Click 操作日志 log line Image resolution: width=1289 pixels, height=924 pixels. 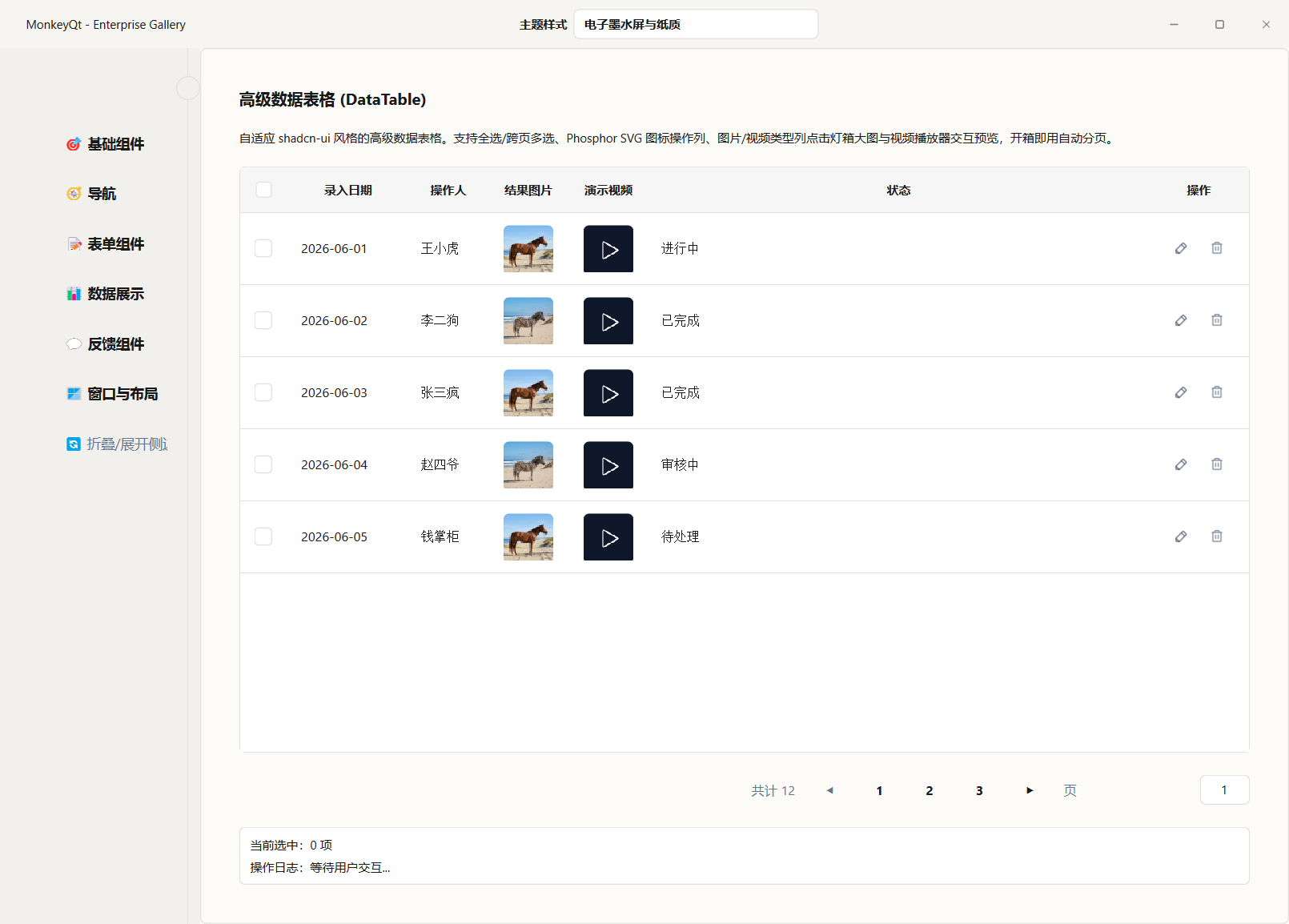coord(320,867)
